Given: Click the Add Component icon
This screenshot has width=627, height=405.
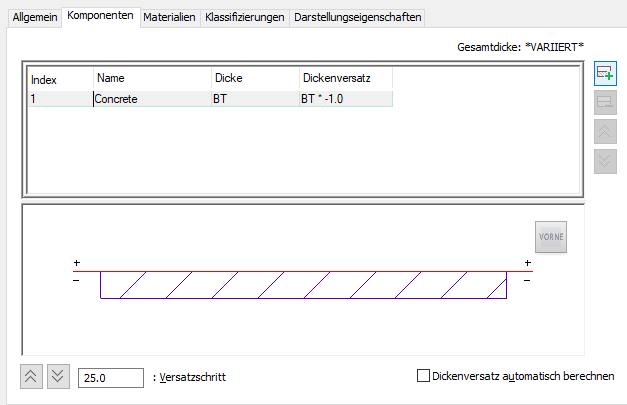Looking at the screenshot, I should (x=605, y=74).
